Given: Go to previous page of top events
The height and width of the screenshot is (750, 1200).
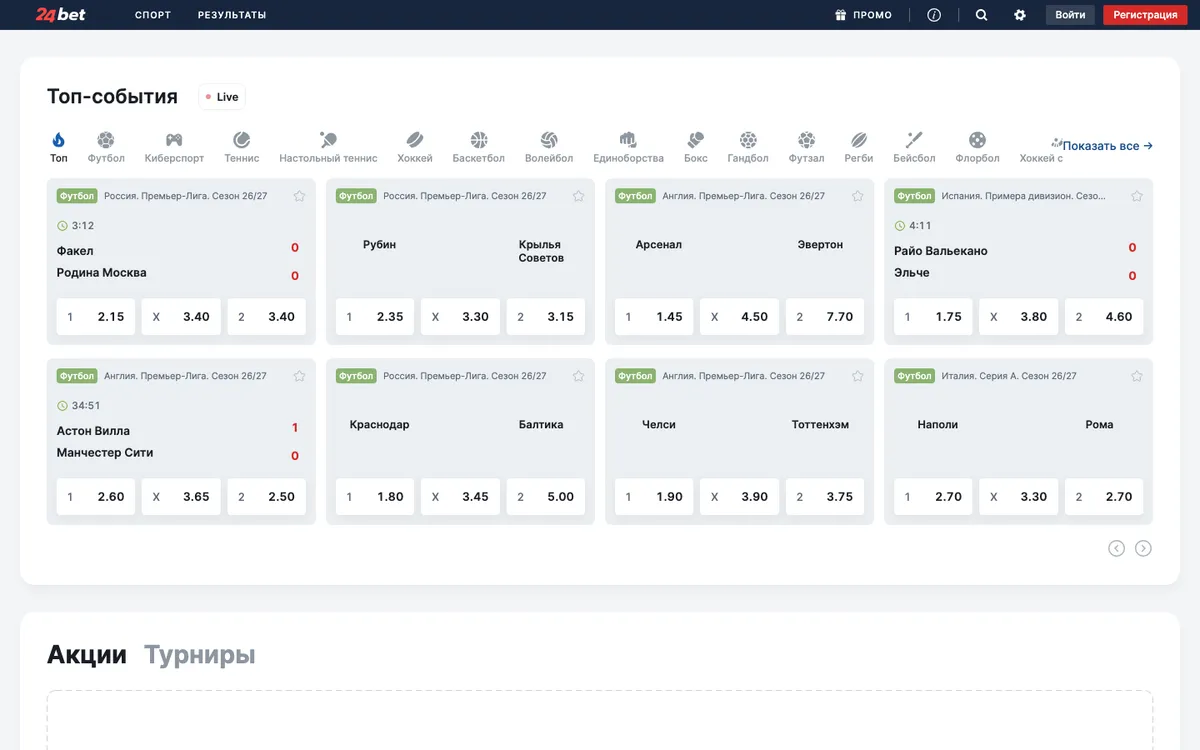Looking at the screenshot, I should point(1116,548).
